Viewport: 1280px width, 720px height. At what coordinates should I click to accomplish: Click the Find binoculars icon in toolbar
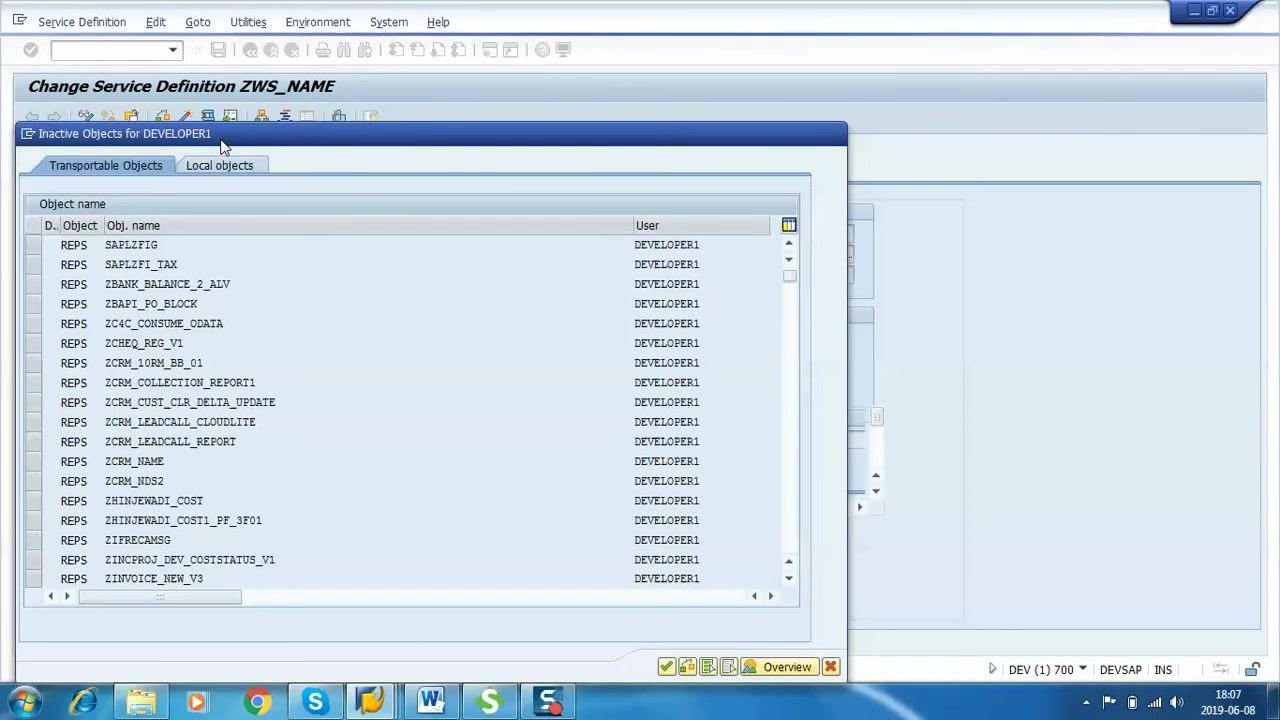click(344, 50)
